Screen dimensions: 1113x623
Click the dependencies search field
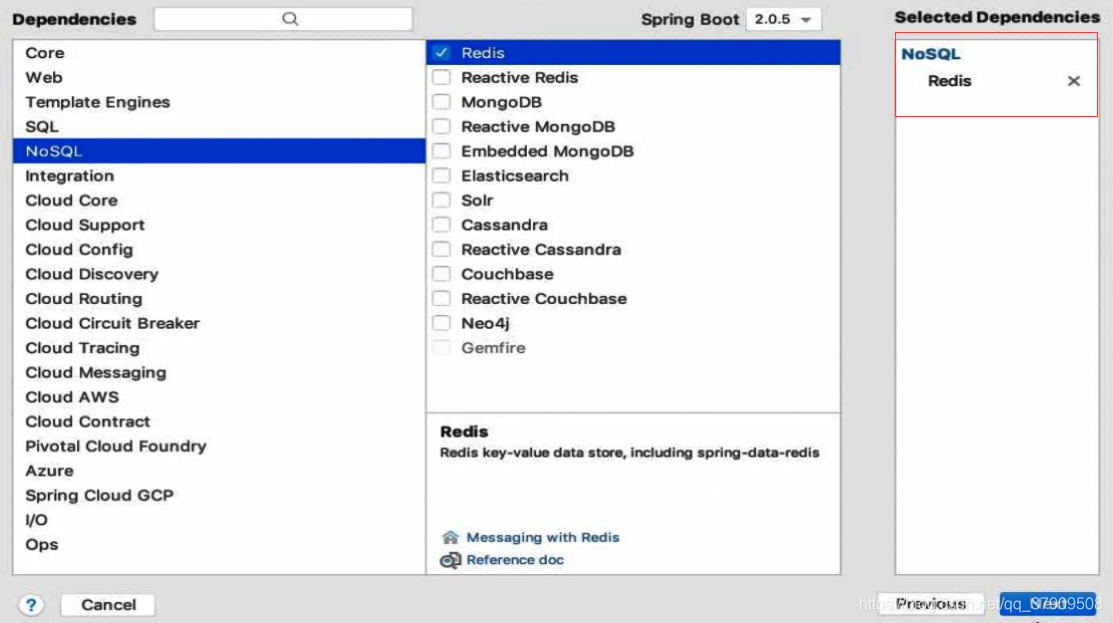pos(283,19)
